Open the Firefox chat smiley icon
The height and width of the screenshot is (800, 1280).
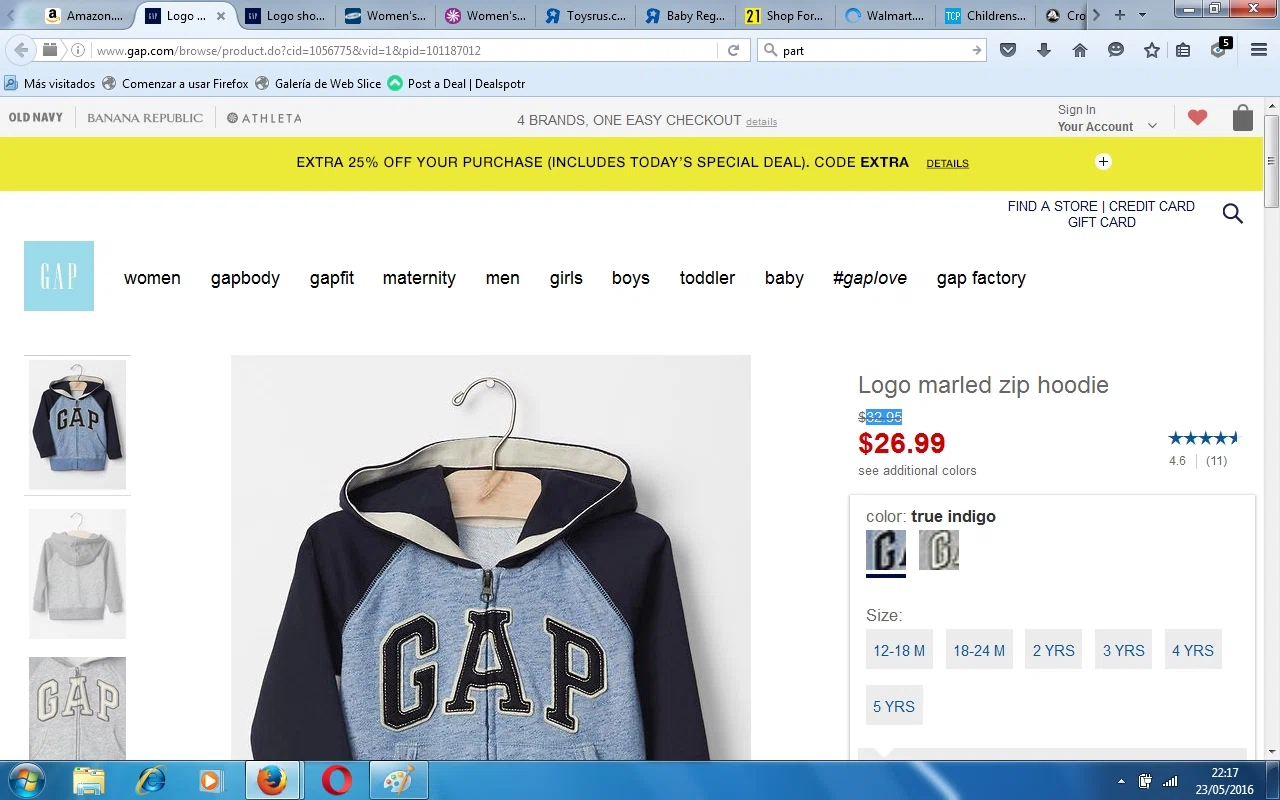pyautogui.click(x=1116, y=50)
